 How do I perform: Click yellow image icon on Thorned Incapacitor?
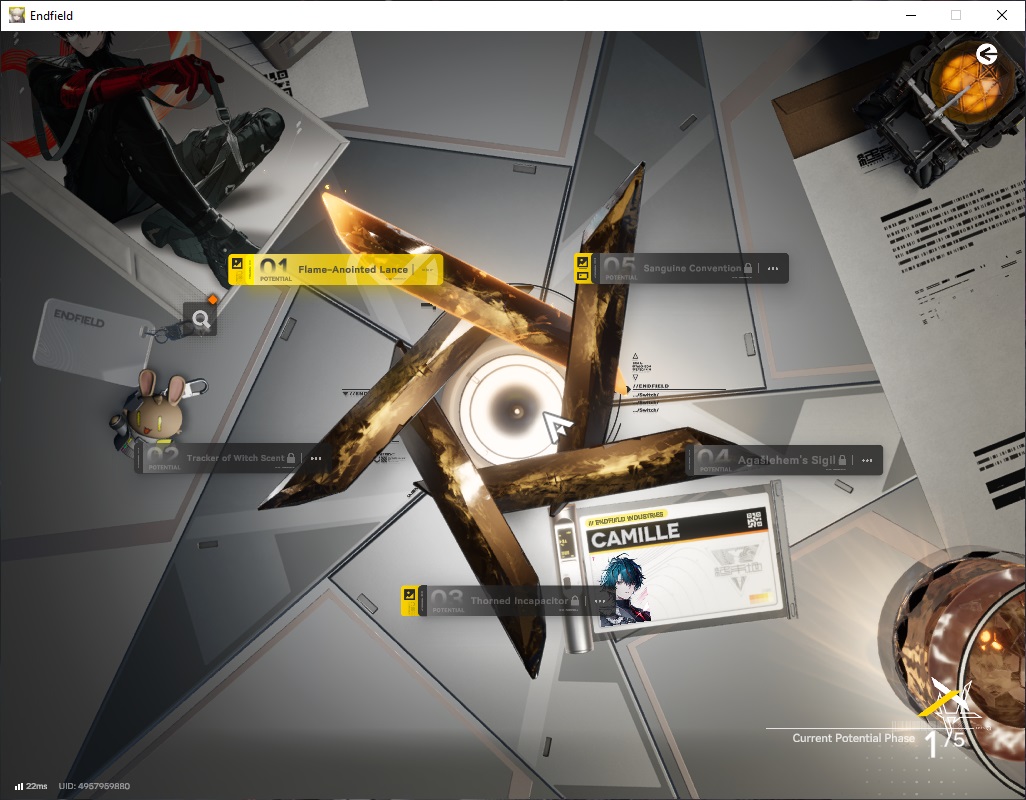(x=410, y=595)
